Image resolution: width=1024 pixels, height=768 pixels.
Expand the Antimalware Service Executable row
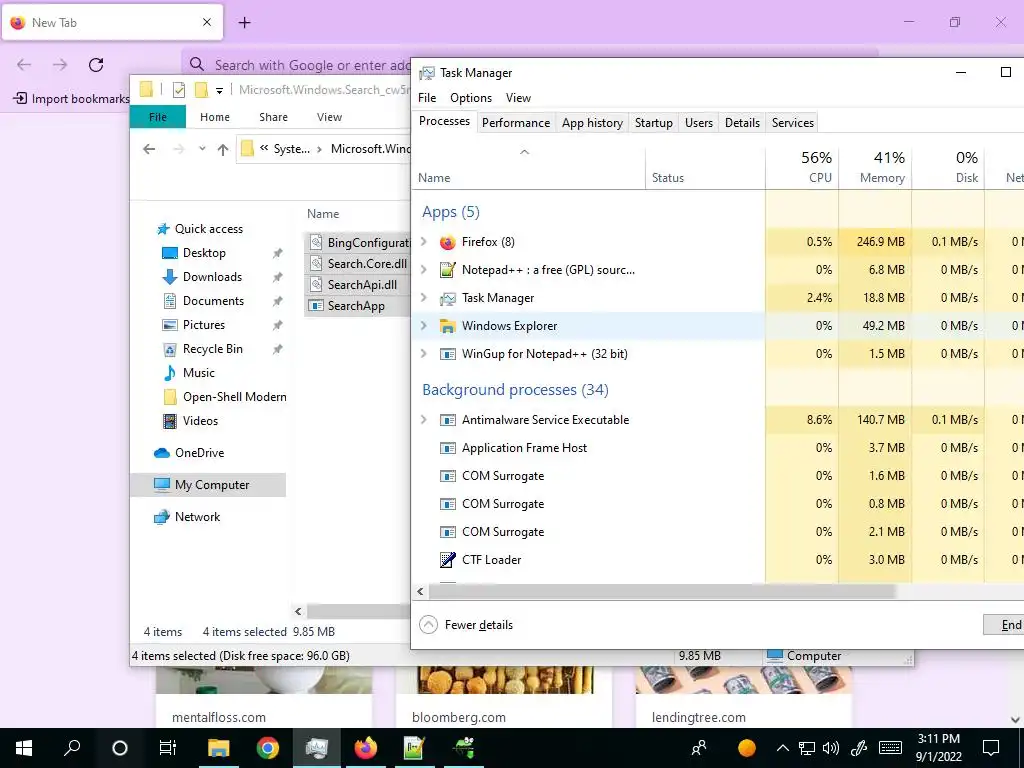(x=423, y=420)
